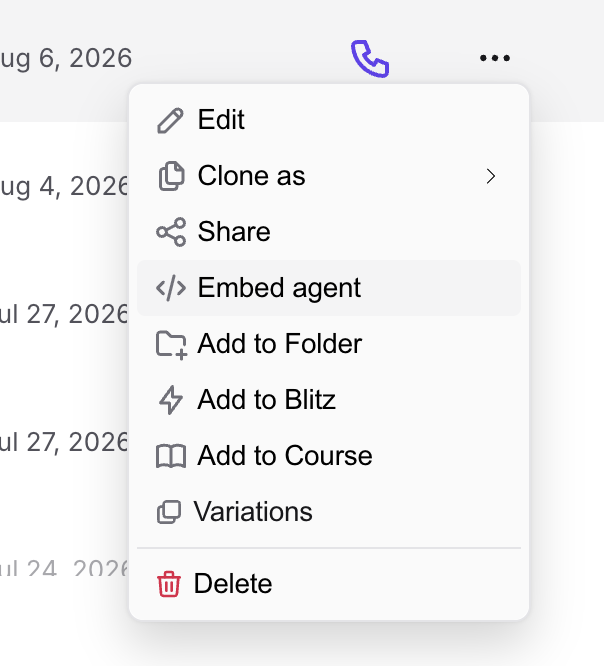The image size is (604, 666).
Task: Click the Share nodes icon
Action: [171, 232]
